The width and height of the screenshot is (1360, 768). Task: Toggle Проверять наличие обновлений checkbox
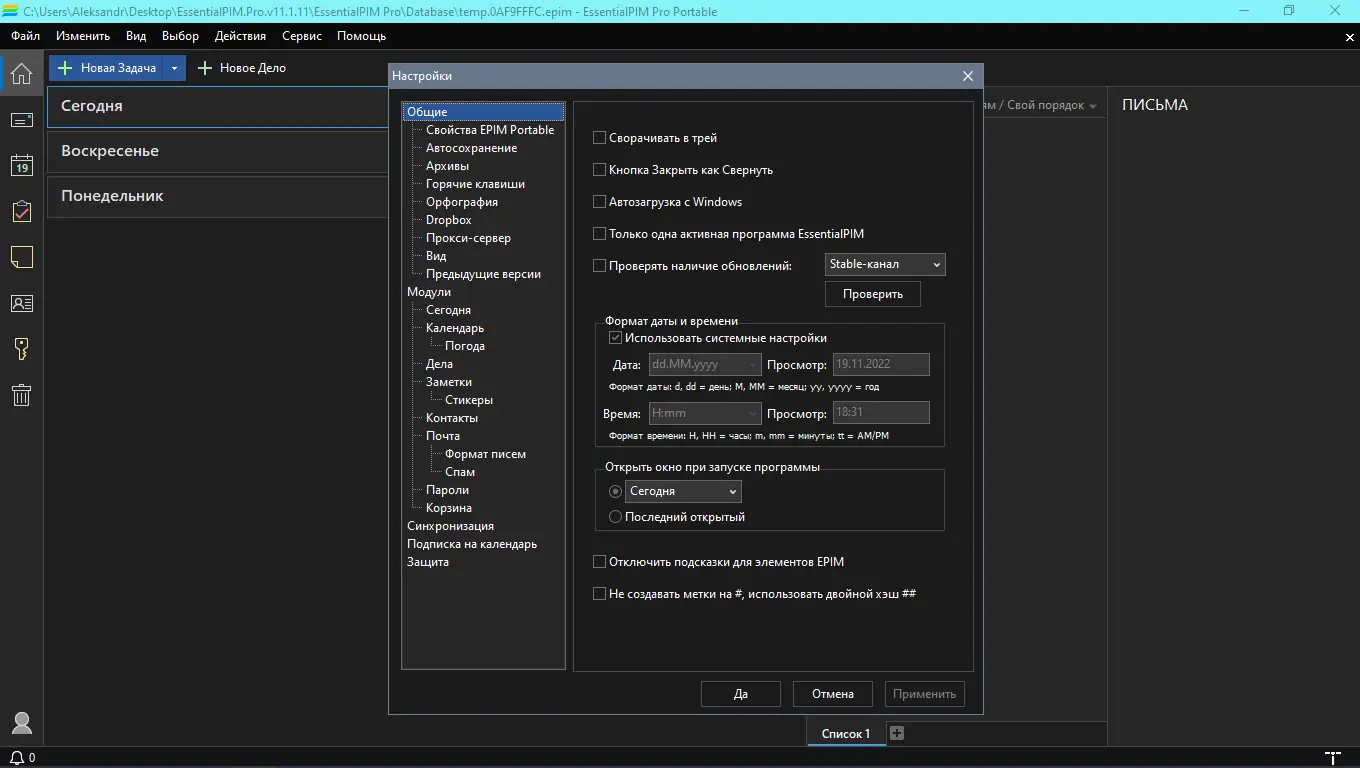click(x=600, y=266)
